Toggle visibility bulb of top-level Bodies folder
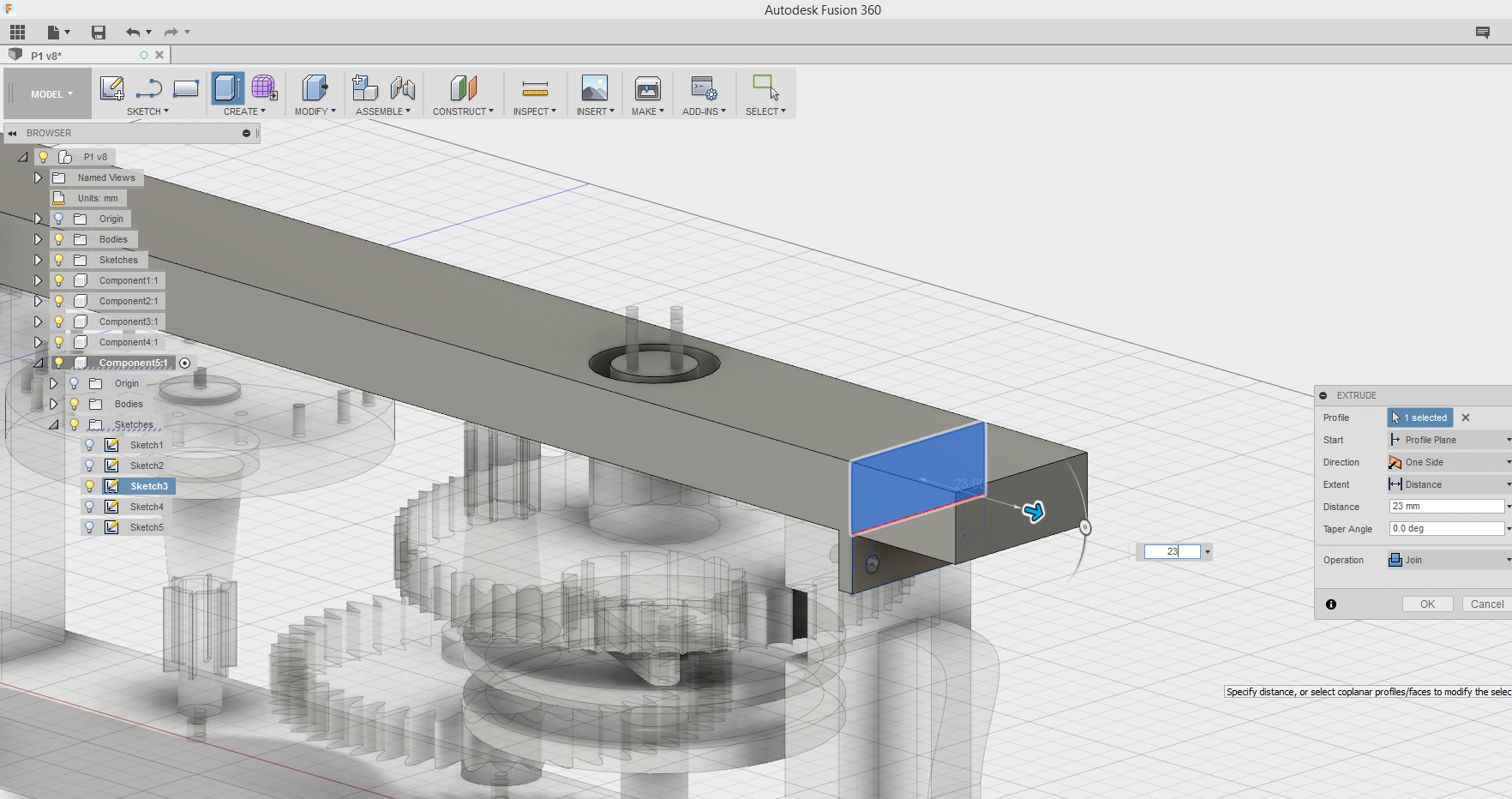1512x799 pixels. coord(58,239)
